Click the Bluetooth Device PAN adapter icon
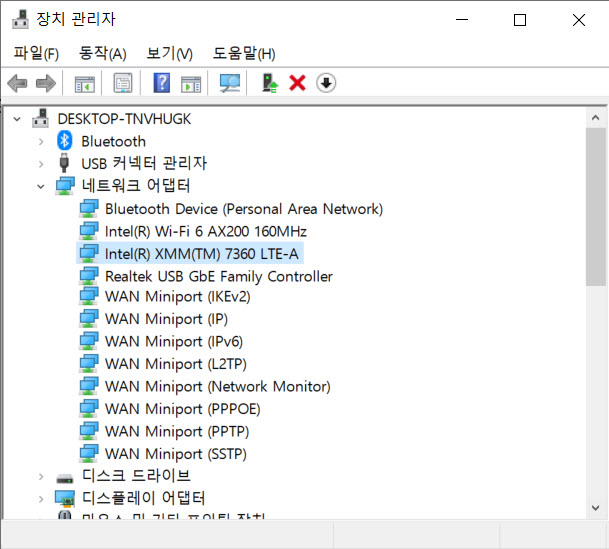609x549 pixels. click(x=89, y=208)
